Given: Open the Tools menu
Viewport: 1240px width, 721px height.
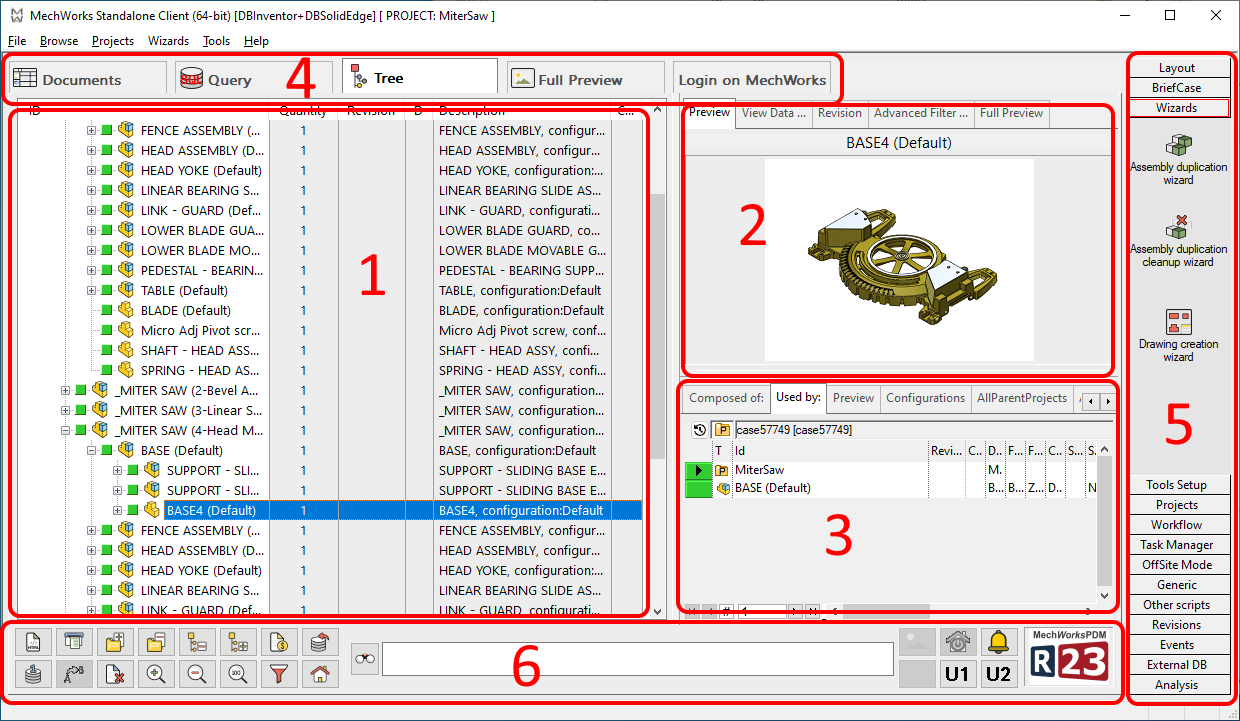Looking at the screenshot, I should [216, 41].
